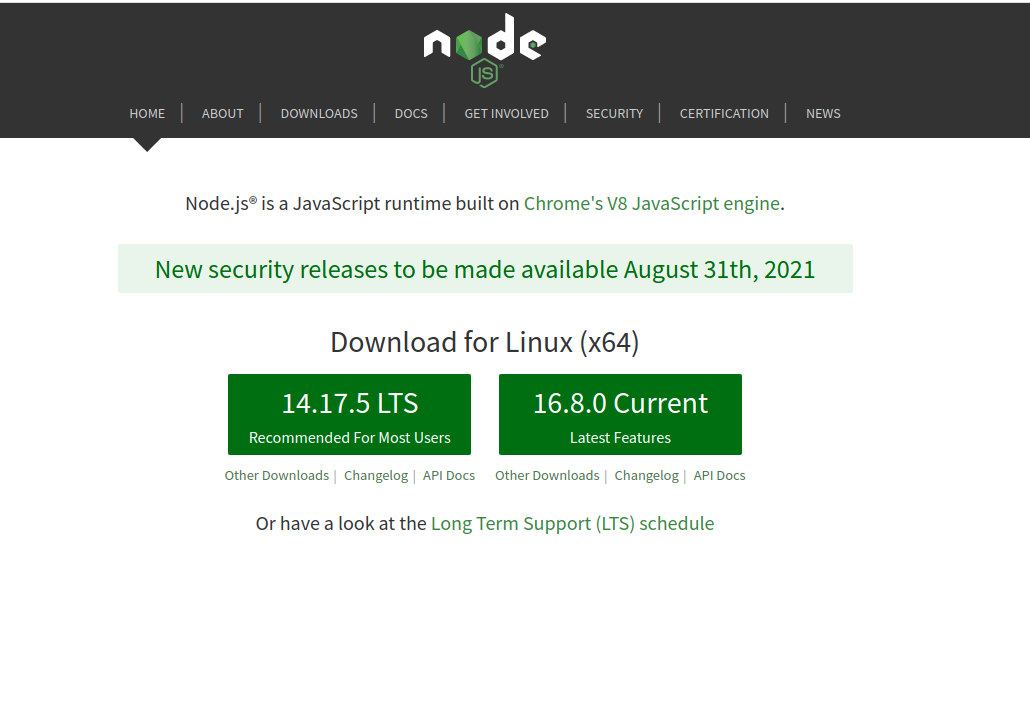Select Docs in the navigation bar

[411, 113]
